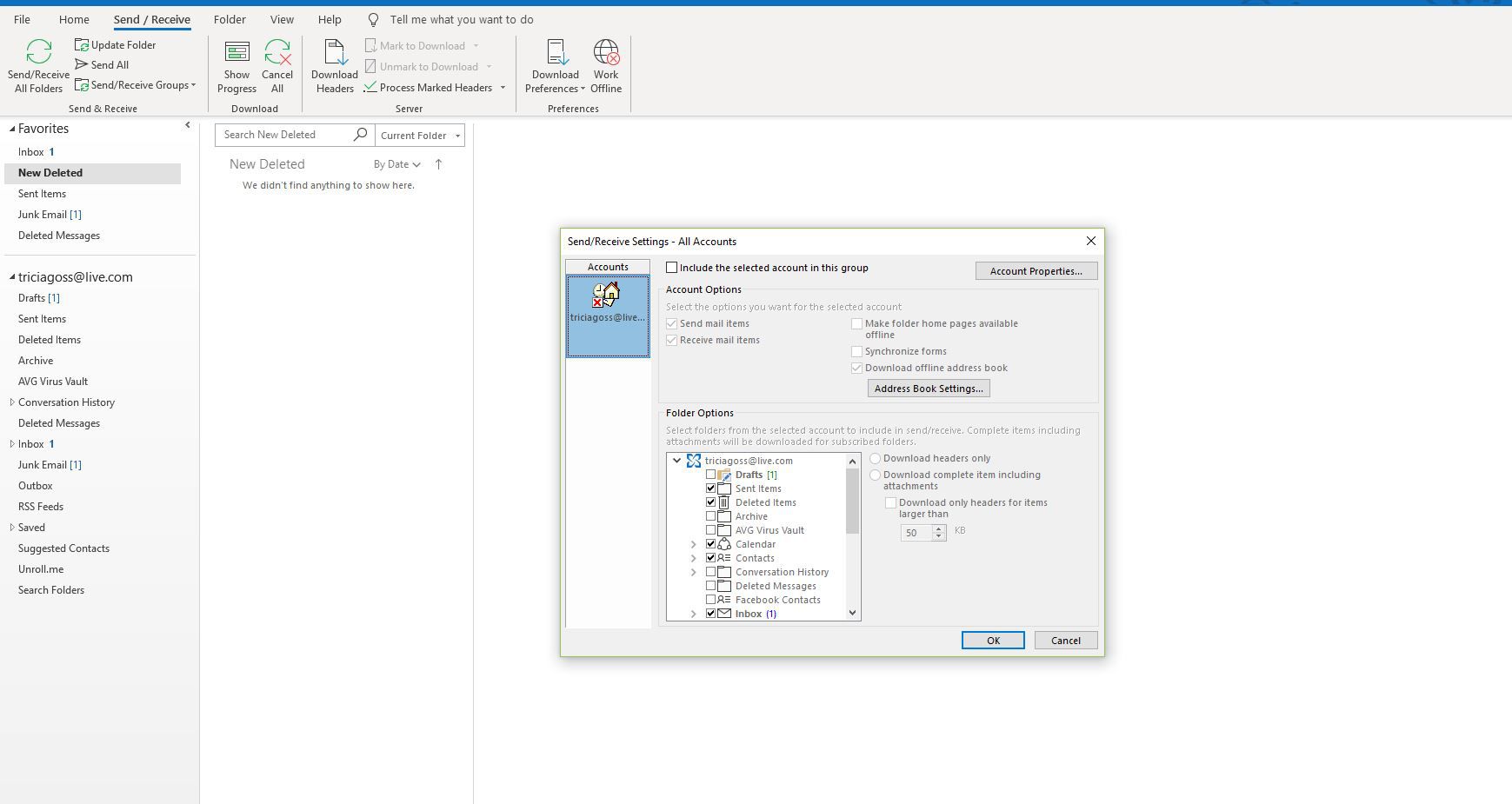Close the Send/Receive Settings dialog
This screenshot has height=804, width=1512.
click(x=1090, y=241)
